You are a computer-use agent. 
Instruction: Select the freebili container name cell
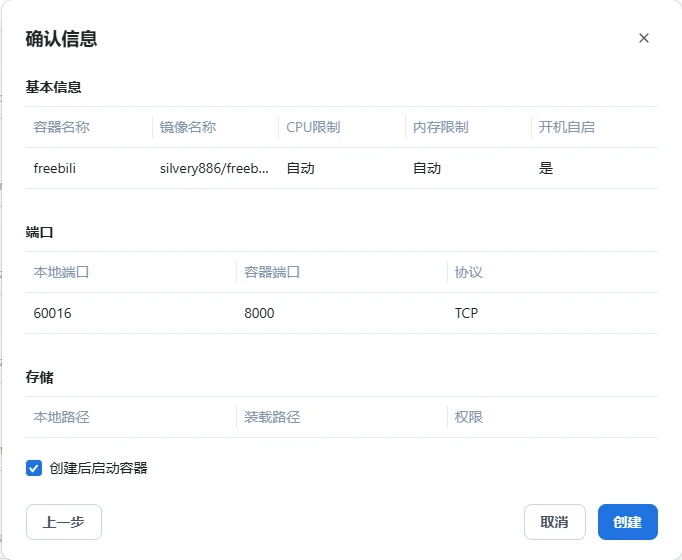click(x=55, y=168)
